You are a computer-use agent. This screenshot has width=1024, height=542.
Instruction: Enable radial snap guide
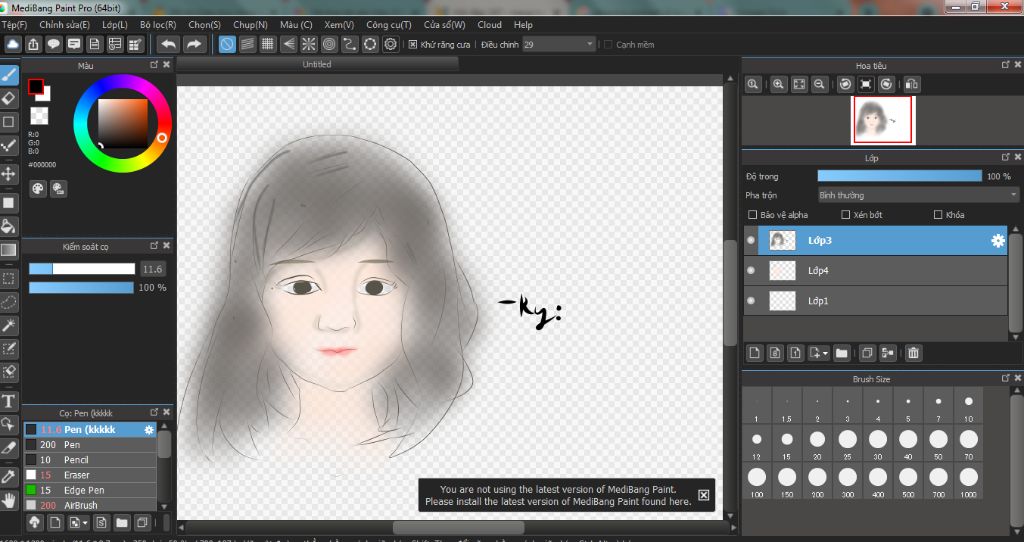click(308, 44)
